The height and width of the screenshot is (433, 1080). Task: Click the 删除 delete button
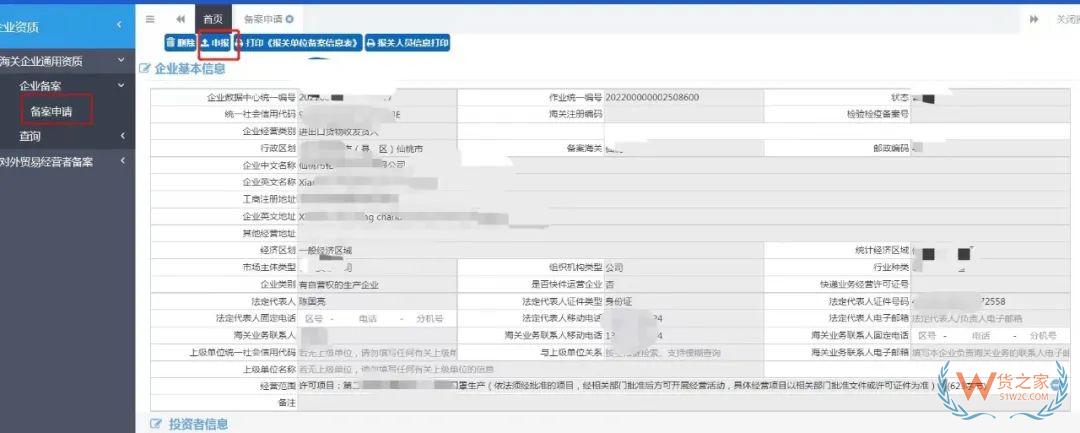tap(180, 43)
